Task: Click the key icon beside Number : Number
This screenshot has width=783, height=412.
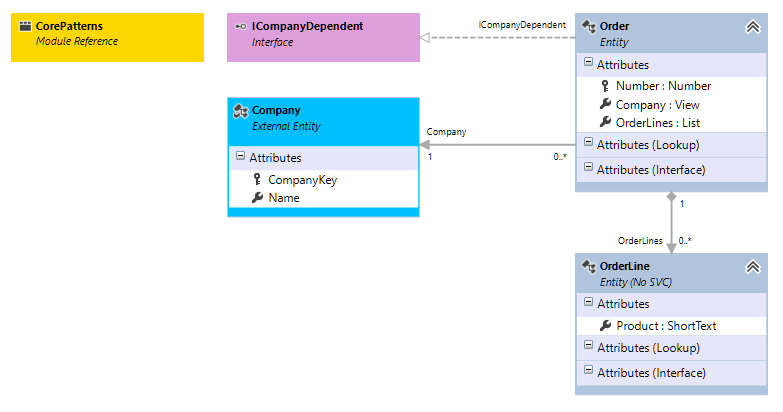Action: pos(605,86)
